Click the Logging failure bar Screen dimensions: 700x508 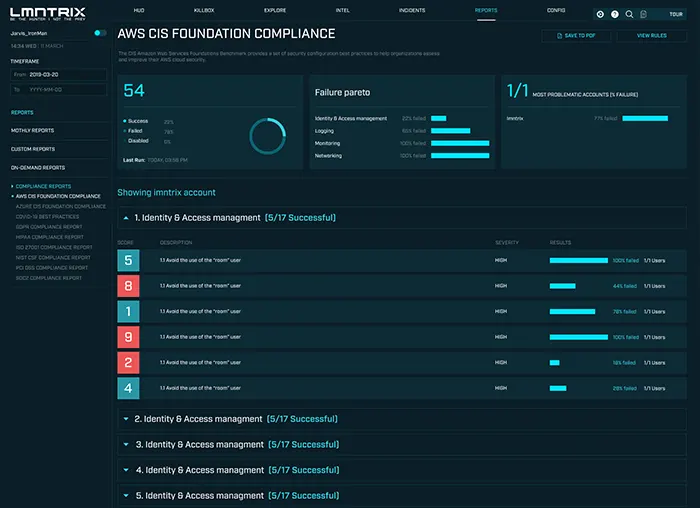tap(450, 131)
